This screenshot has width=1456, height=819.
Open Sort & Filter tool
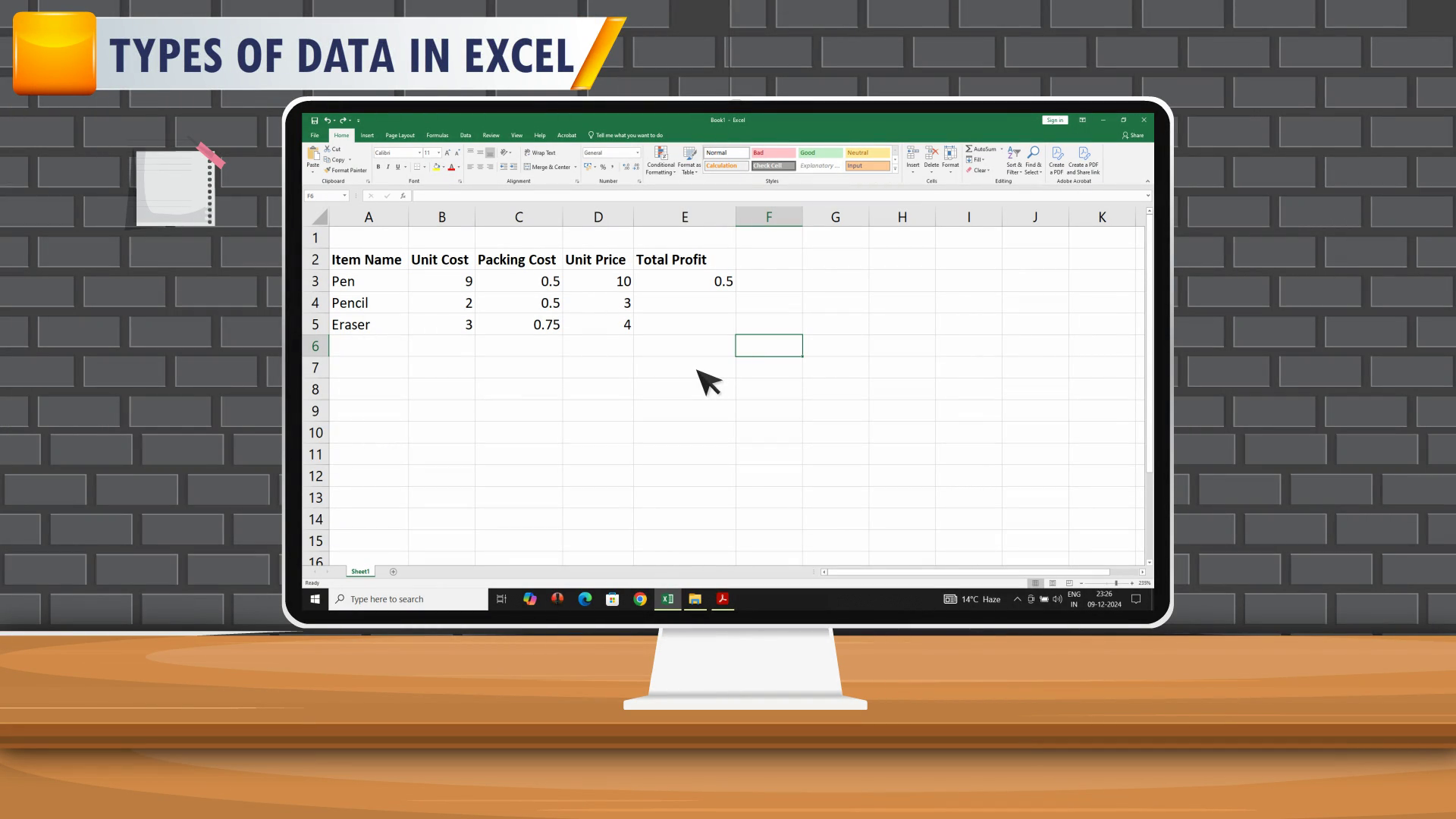(1014, 154)
